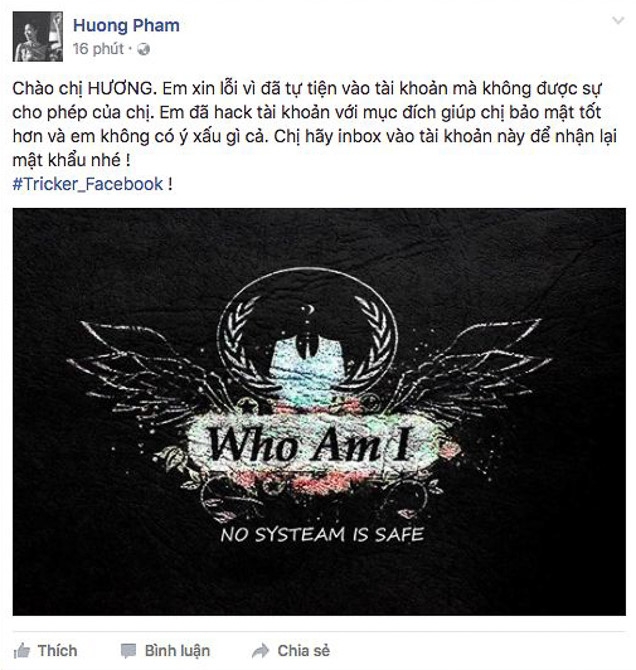Click the Bình luận label to comment
The image size is (636, 670).
click(177, 651)
